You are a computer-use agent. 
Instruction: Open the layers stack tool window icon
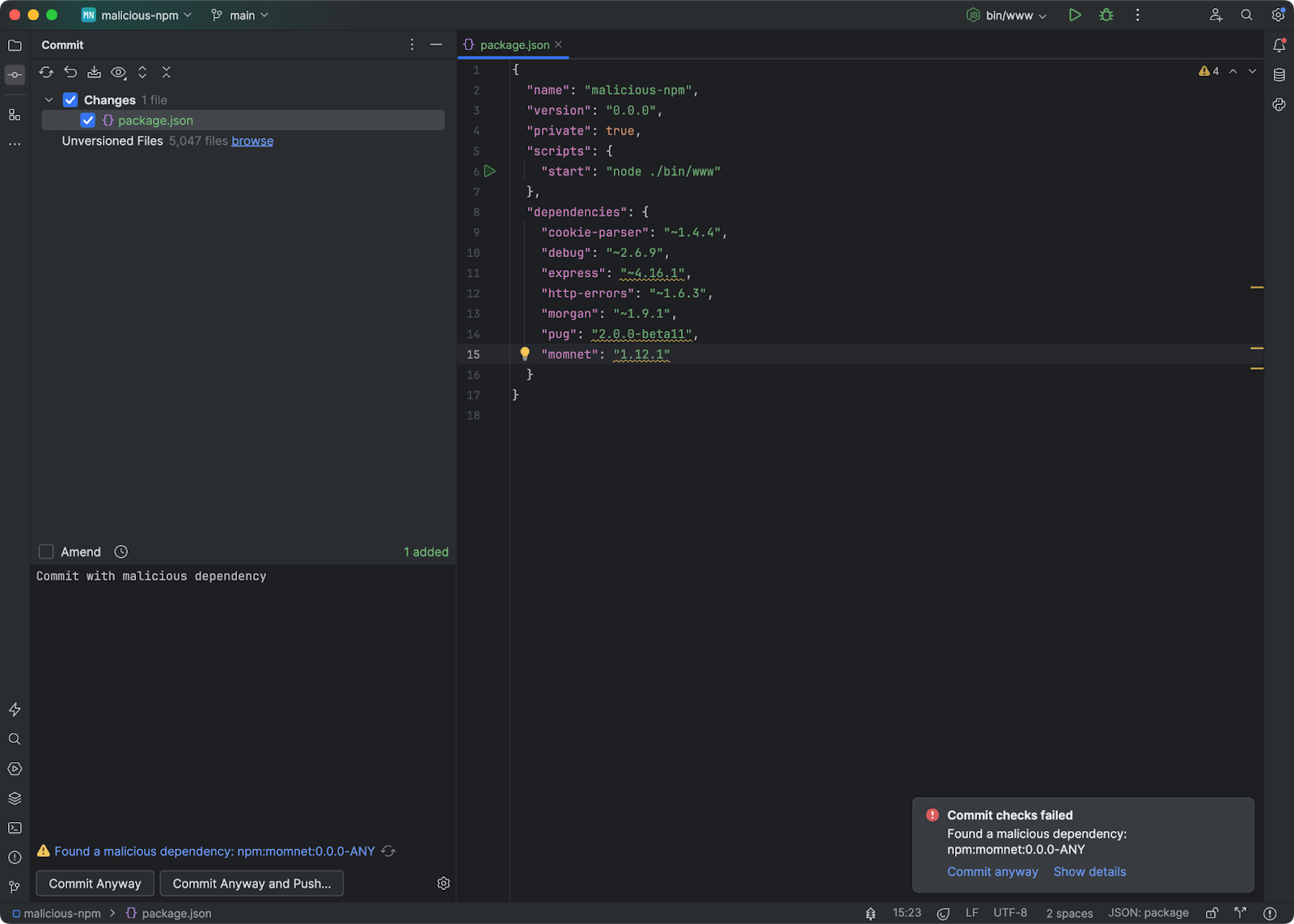click(x=15, y=799)
